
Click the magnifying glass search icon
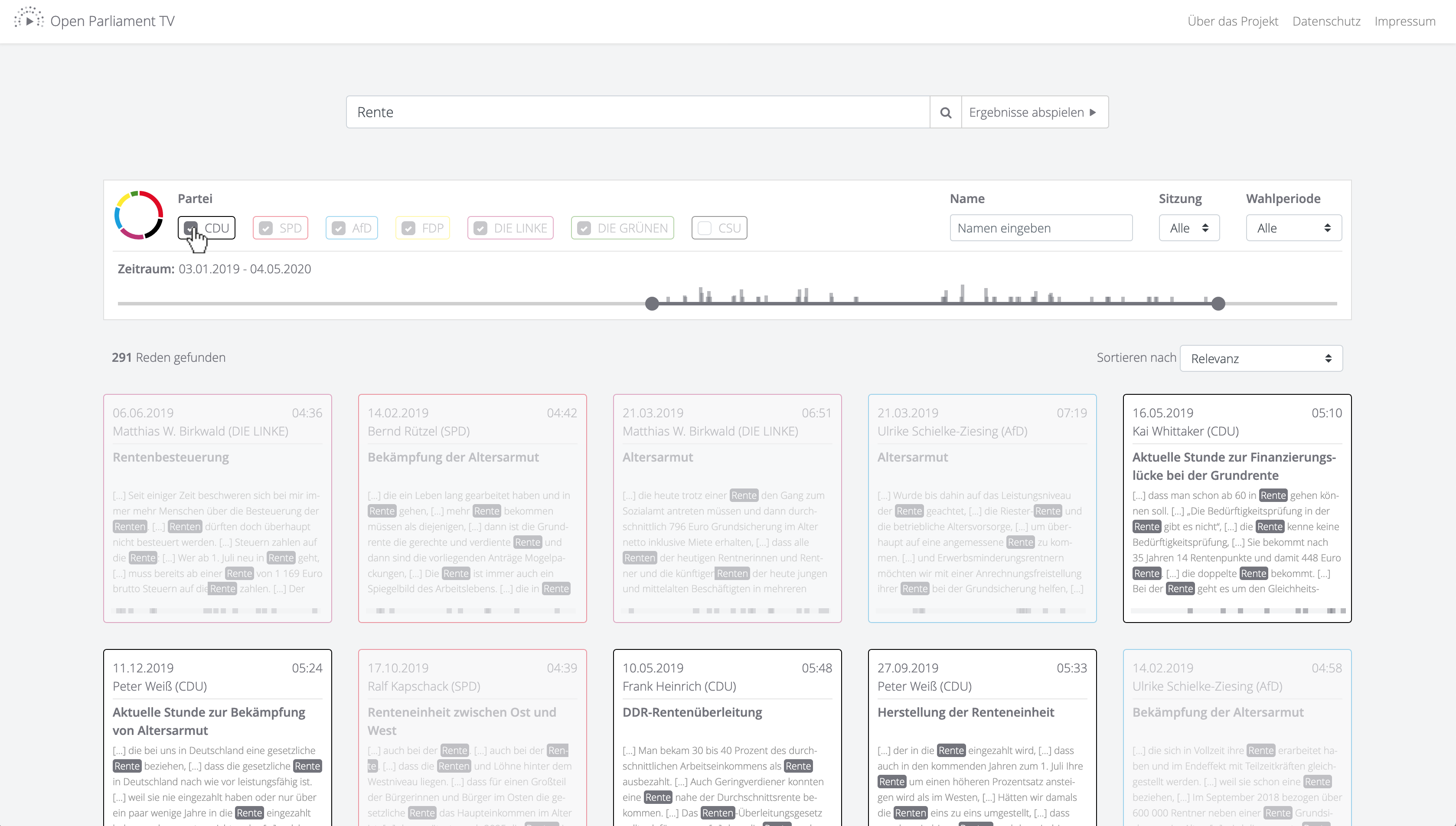click(945, 112)
